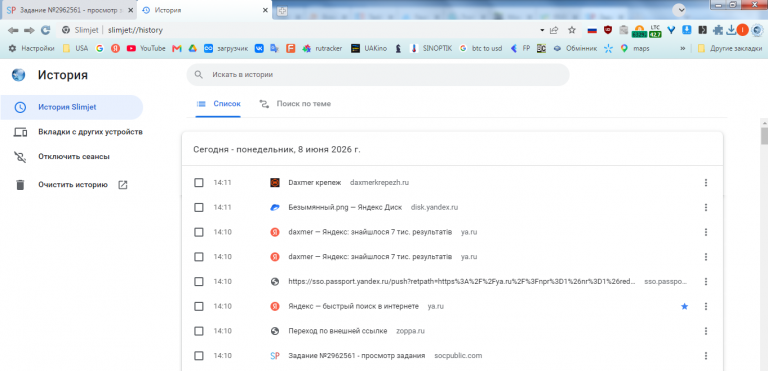This screenshot has width=768, height=371.
Task: Open the bitcoin price extension icon
Action: (x=639, y=31)
